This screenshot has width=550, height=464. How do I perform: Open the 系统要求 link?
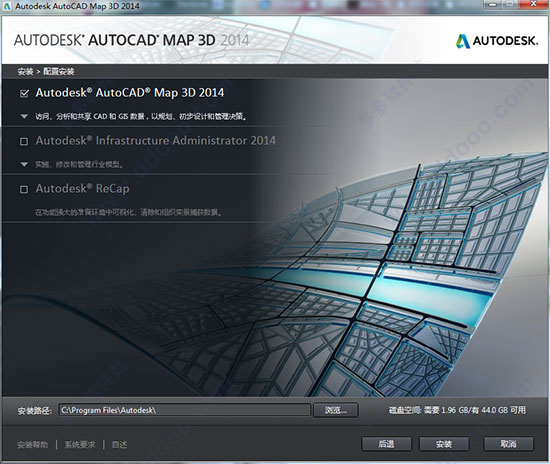[80, 445]
